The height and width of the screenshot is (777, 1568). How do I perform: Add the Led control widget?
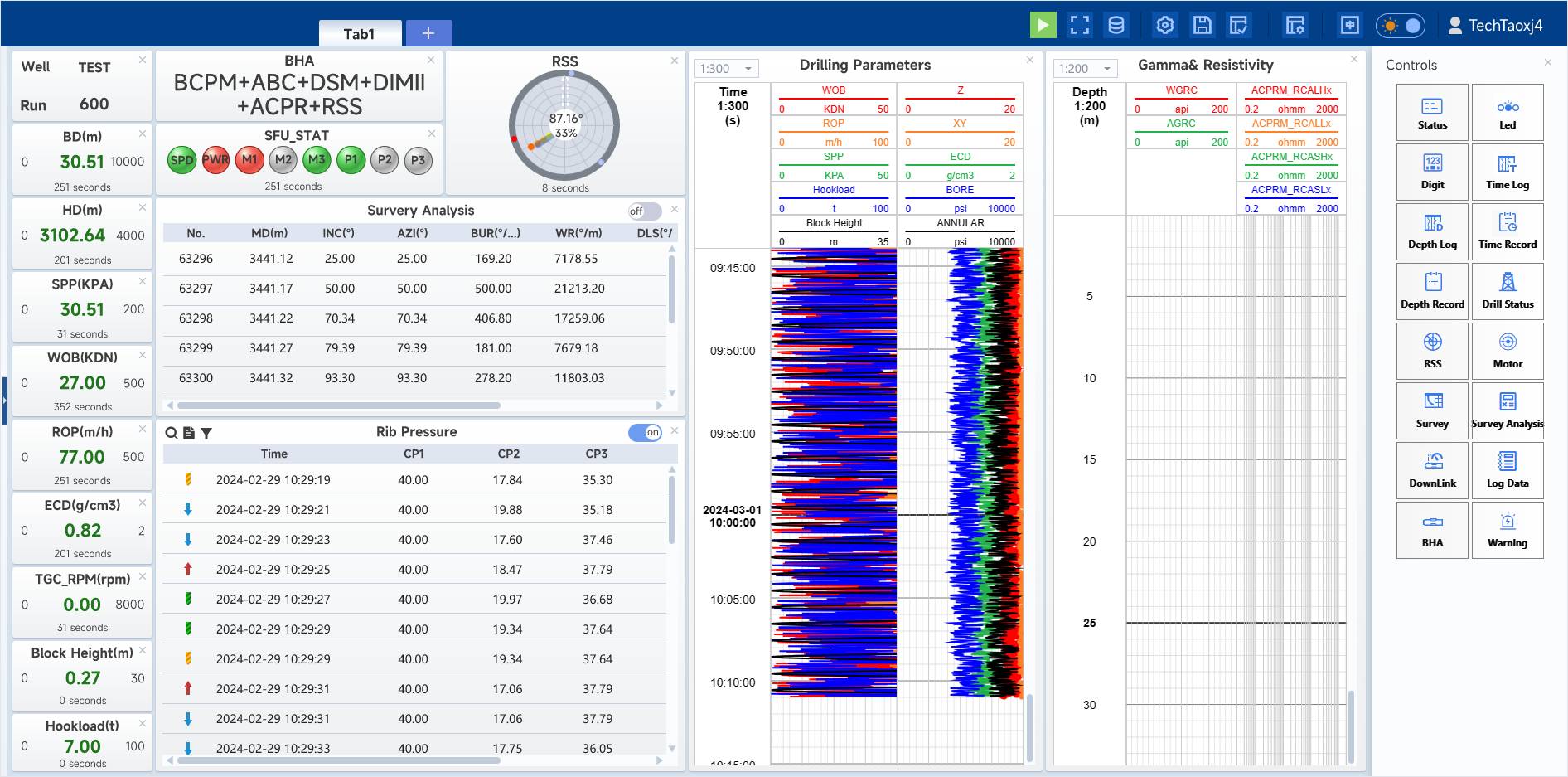point(1508,112)
